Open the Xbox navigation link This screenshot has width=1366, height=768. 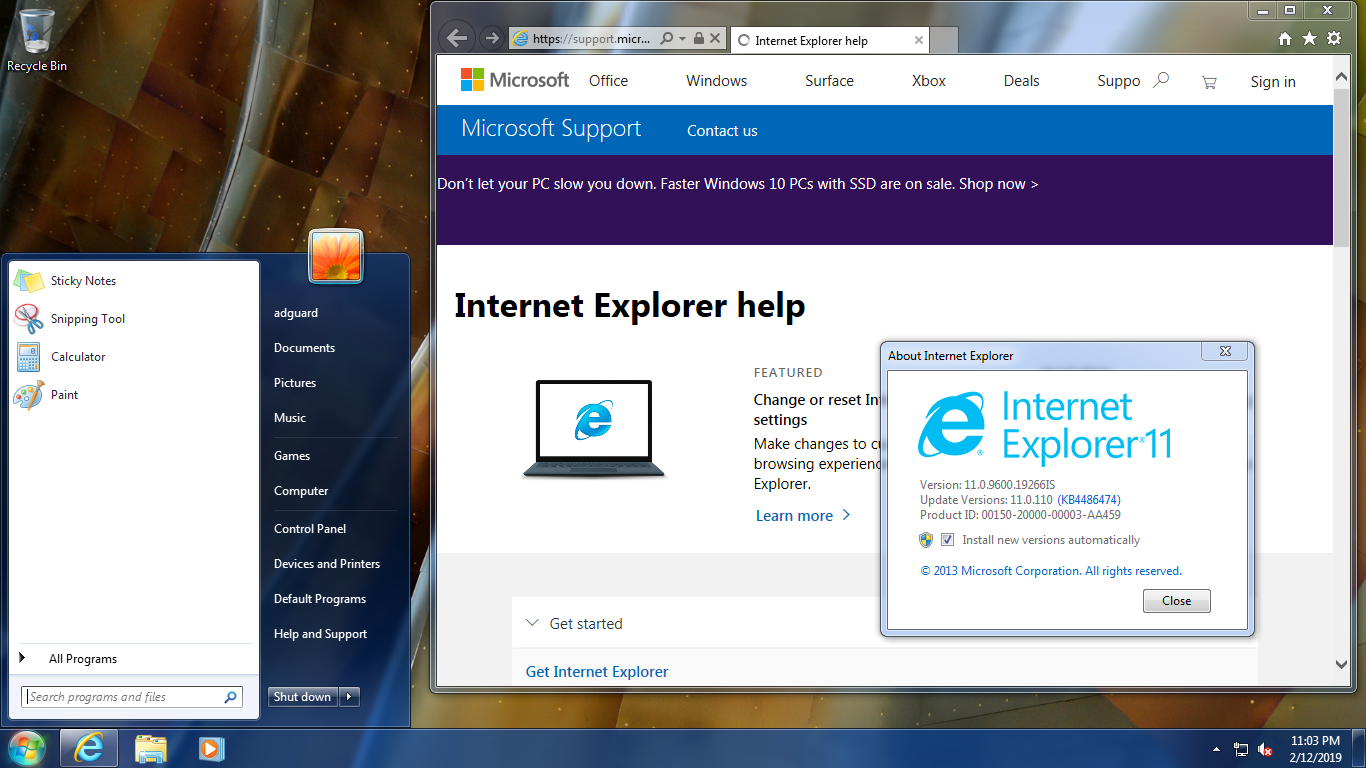tap(929, 81)
